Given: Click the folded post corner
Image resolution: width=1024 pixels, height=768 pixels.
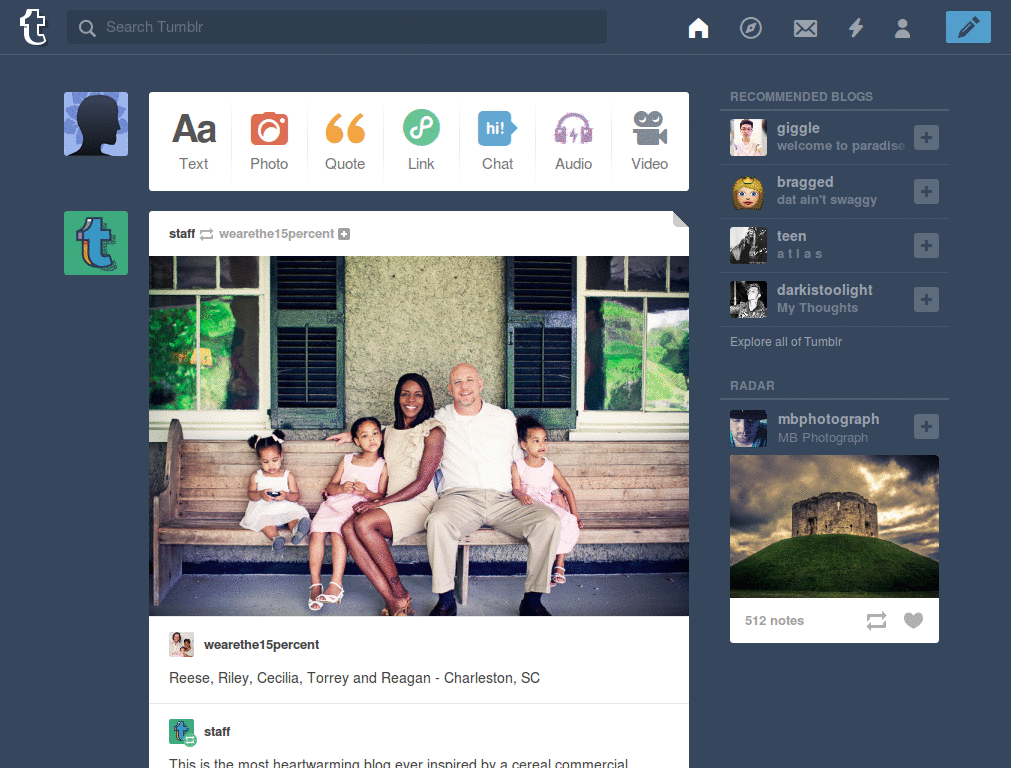Looking at the screenshot, I should [x=680, y=219].
